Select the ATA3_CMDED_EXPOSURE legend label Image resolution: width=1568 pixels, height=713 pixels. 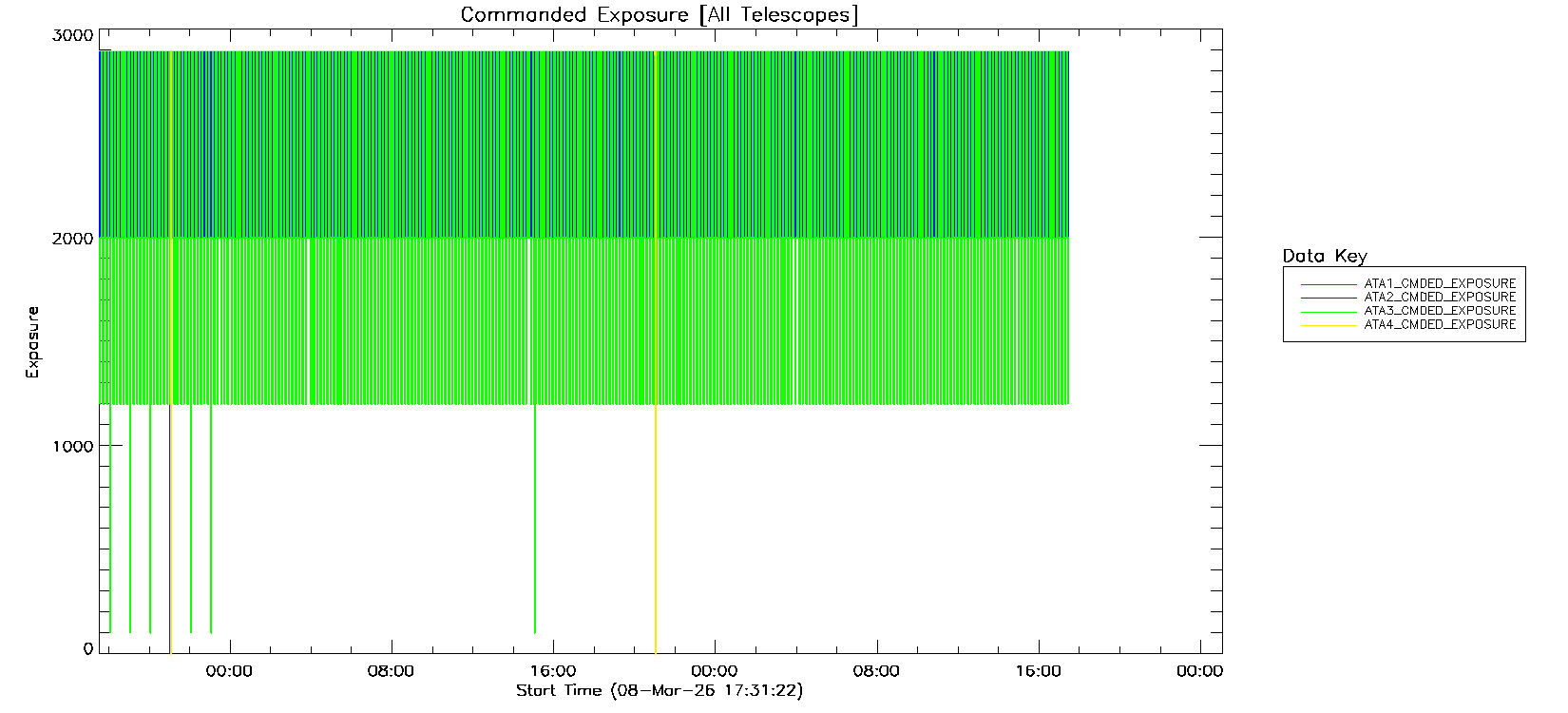(1439, 311)
